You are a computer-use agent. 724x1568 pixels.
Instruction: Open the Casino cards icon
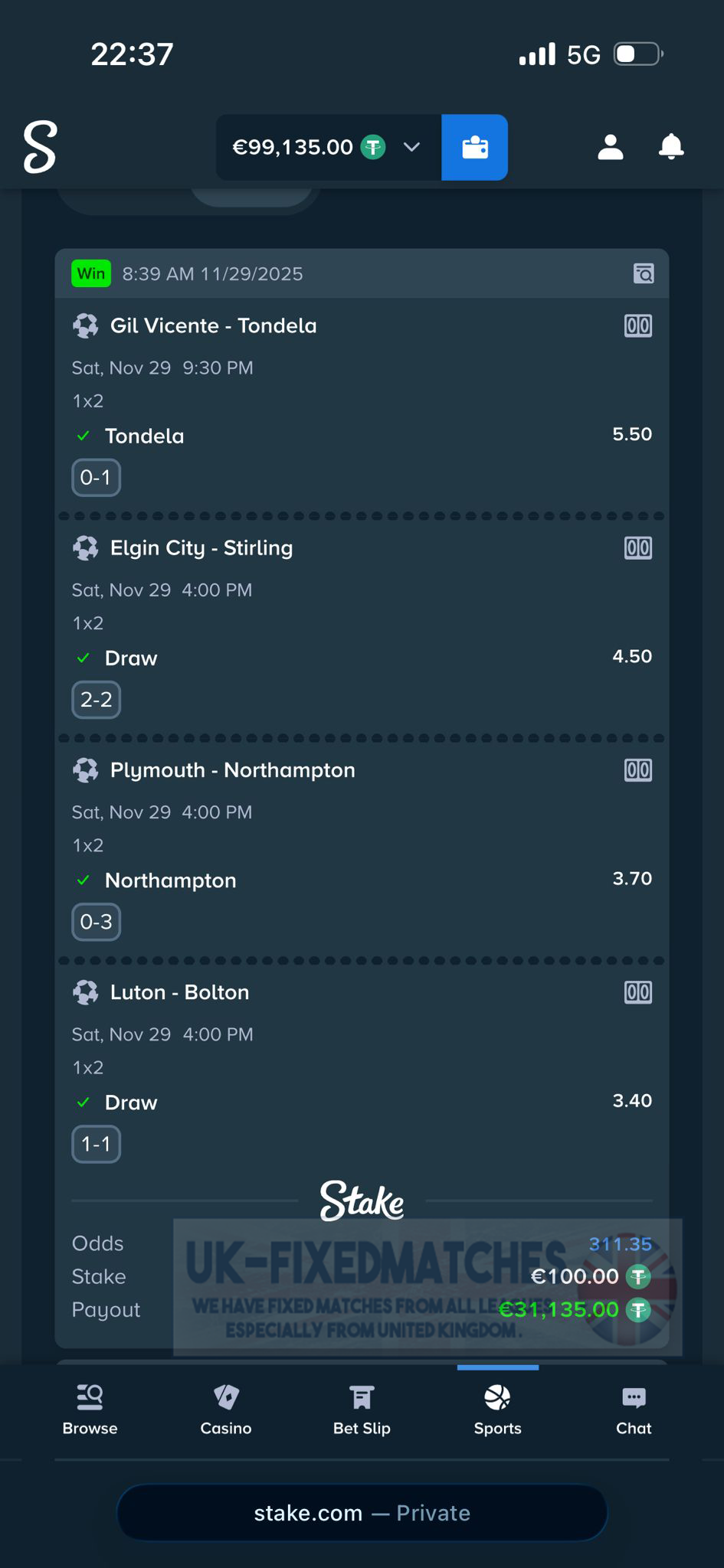pos(225,1395)
